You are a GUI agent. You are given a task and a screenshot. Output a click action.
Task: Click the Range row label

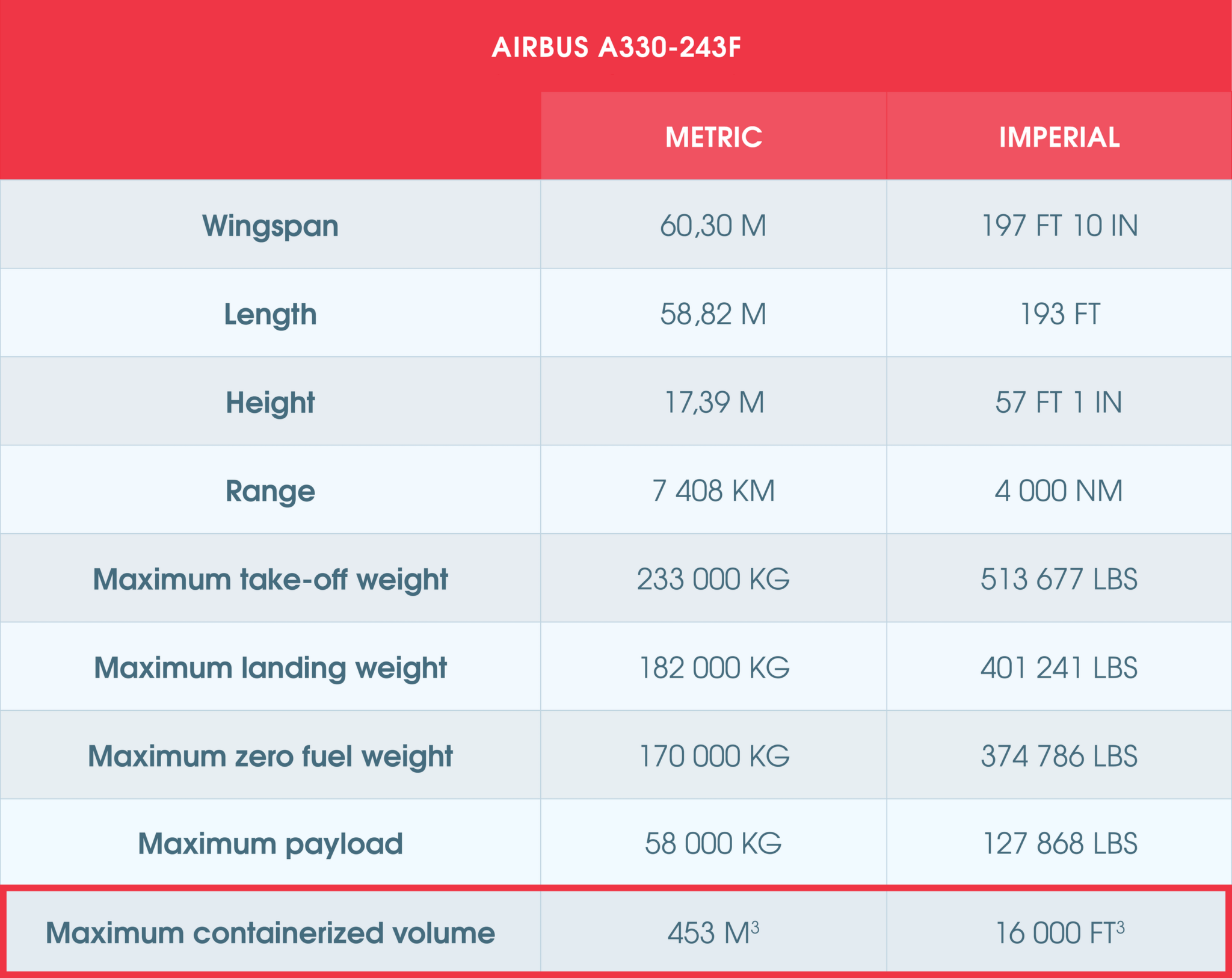(x=270, y=491)
